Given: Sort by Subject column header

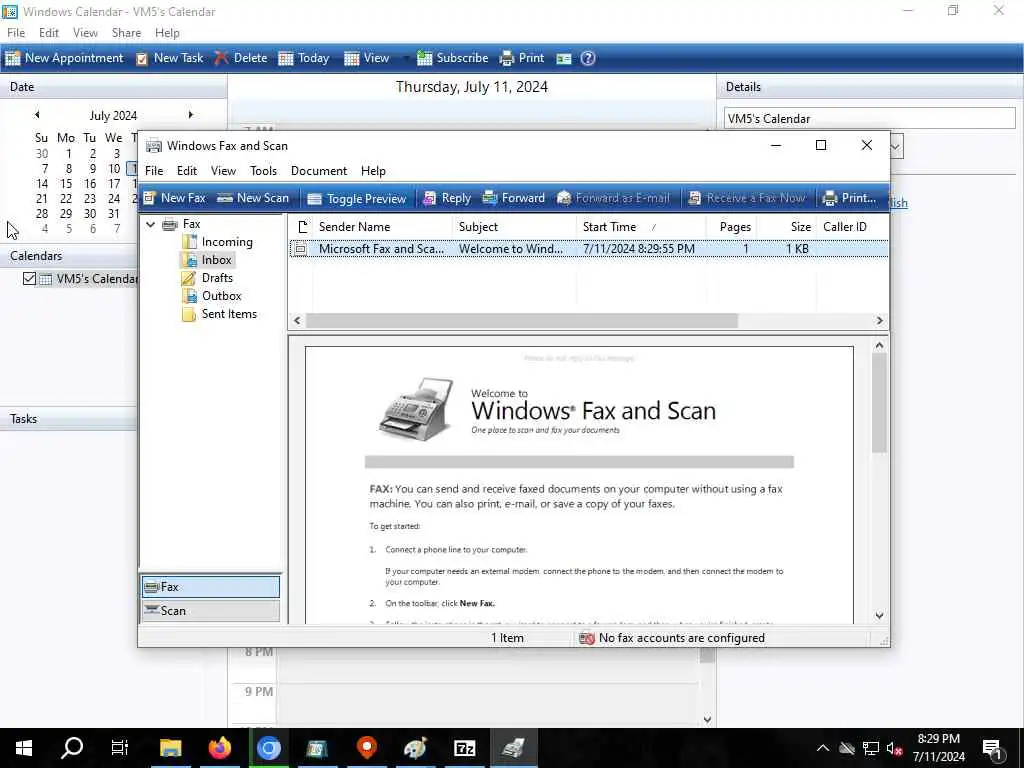Looking at the screenshot, I should pyautogui.click(x=514, y=227).
